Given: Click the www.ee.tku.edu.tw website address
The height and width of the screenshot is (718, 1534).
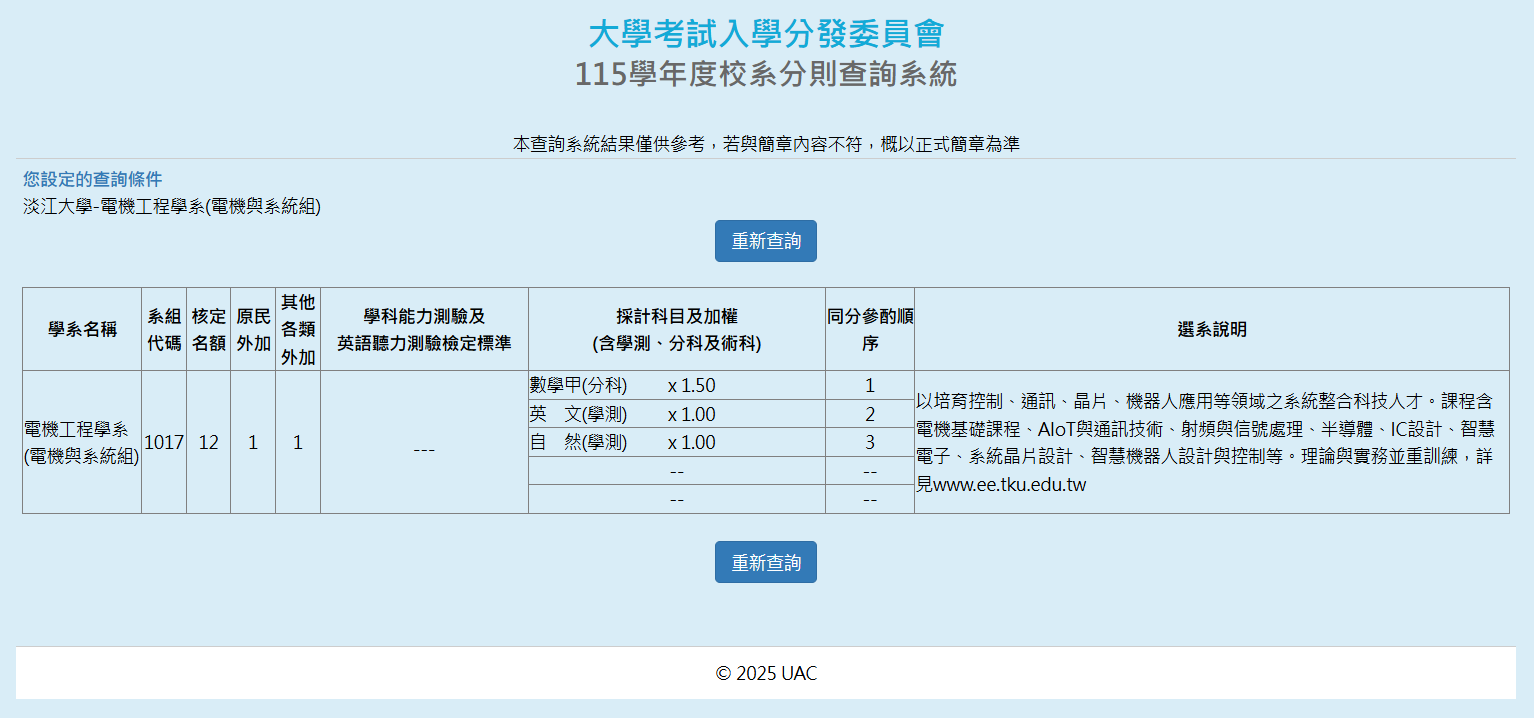Looking at the screenshot, I should coord(1009,485).
